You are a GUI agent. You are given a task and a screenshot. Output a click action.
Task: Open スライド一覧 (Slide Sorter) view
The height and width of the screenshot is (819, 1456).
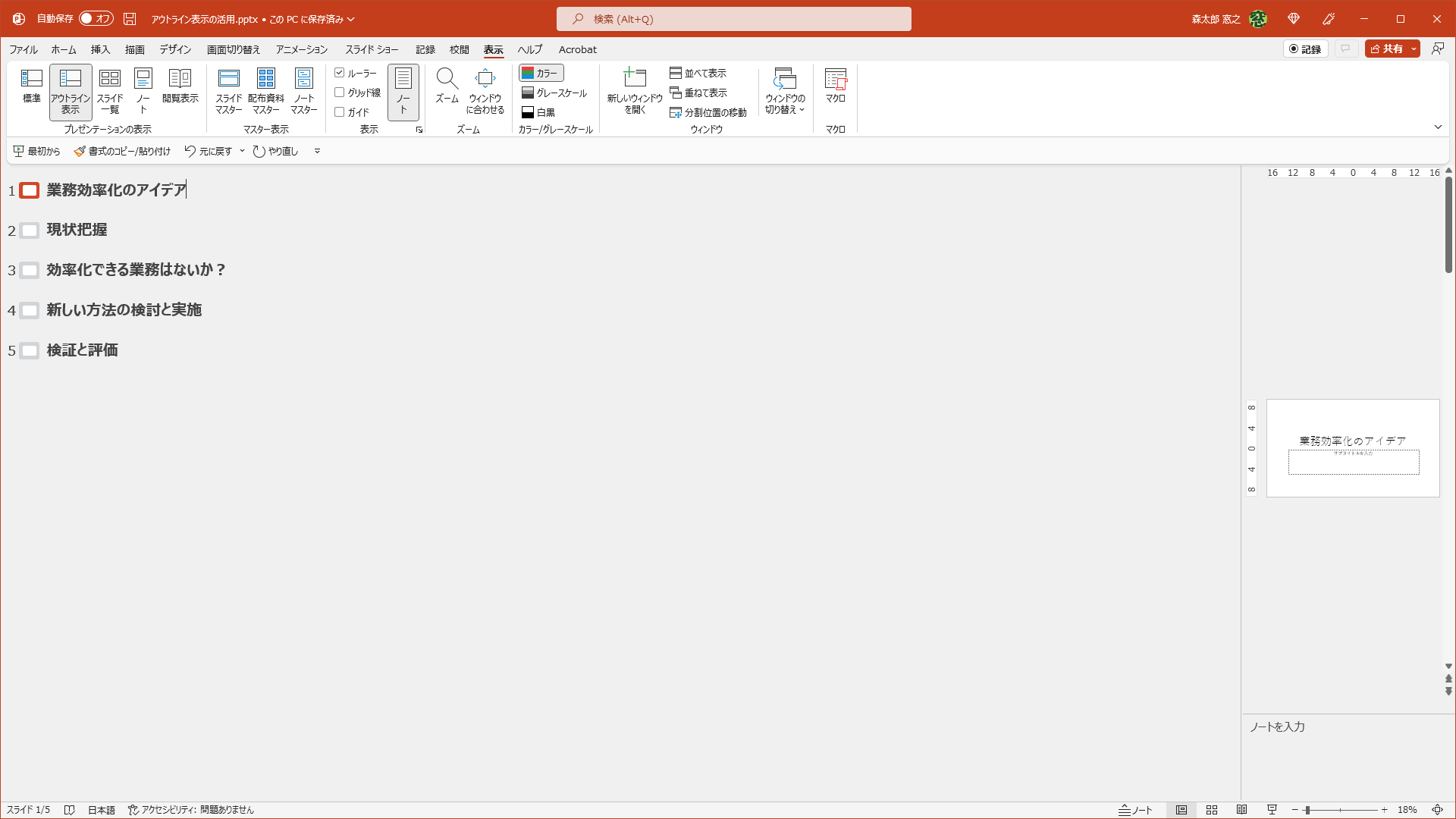pyautogui.click(x=110, y=79)
